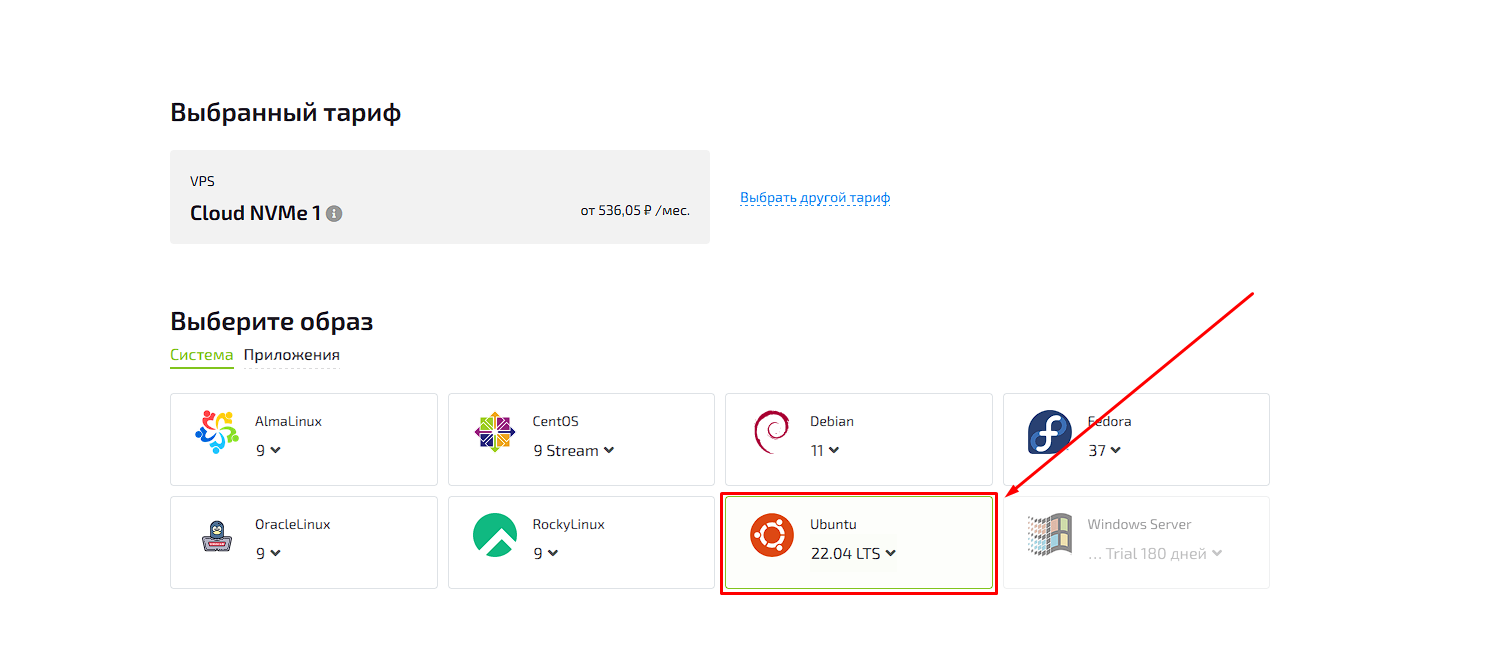Click the Выберите образ heading
This screenshot has height=658, width=1494.
tap(271, 321)
